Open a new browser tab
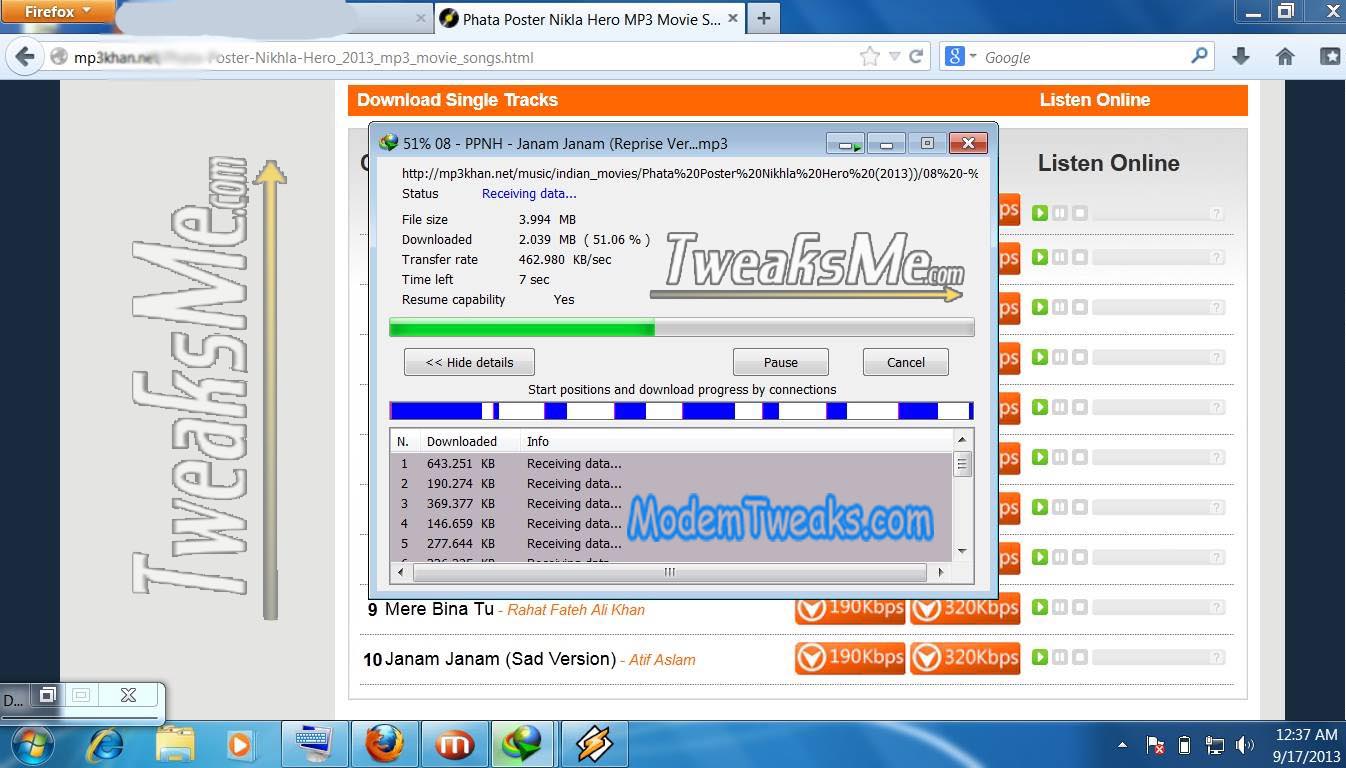 764,18
